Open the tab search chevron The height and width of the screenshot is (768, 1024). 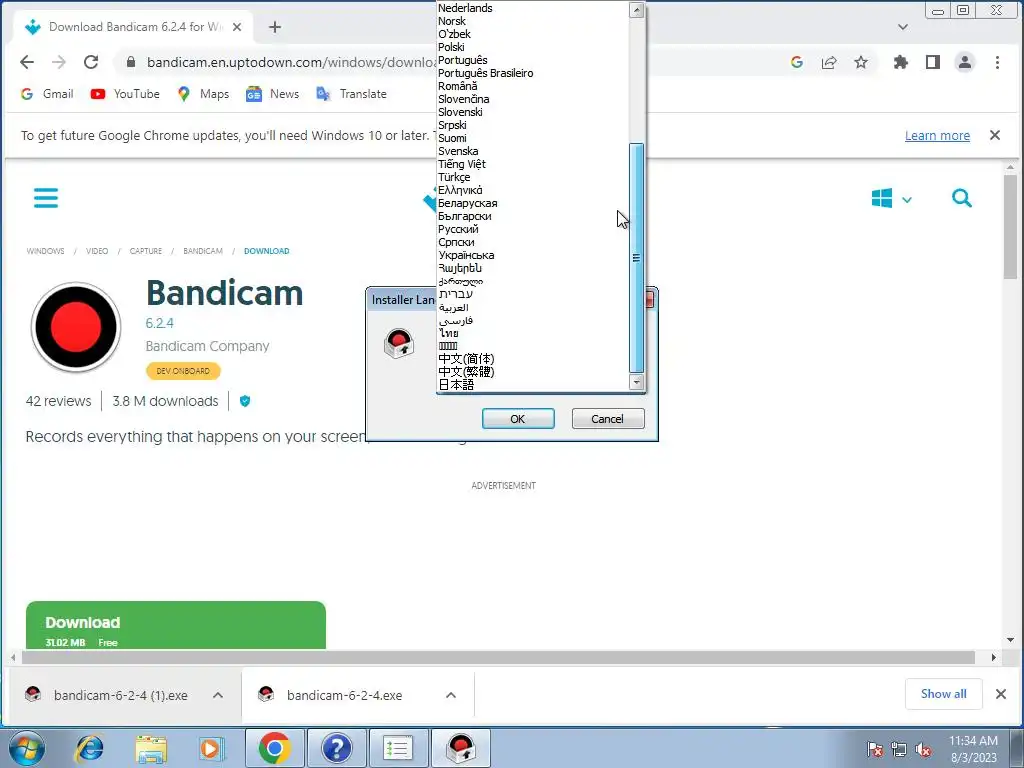pos(903,27)
